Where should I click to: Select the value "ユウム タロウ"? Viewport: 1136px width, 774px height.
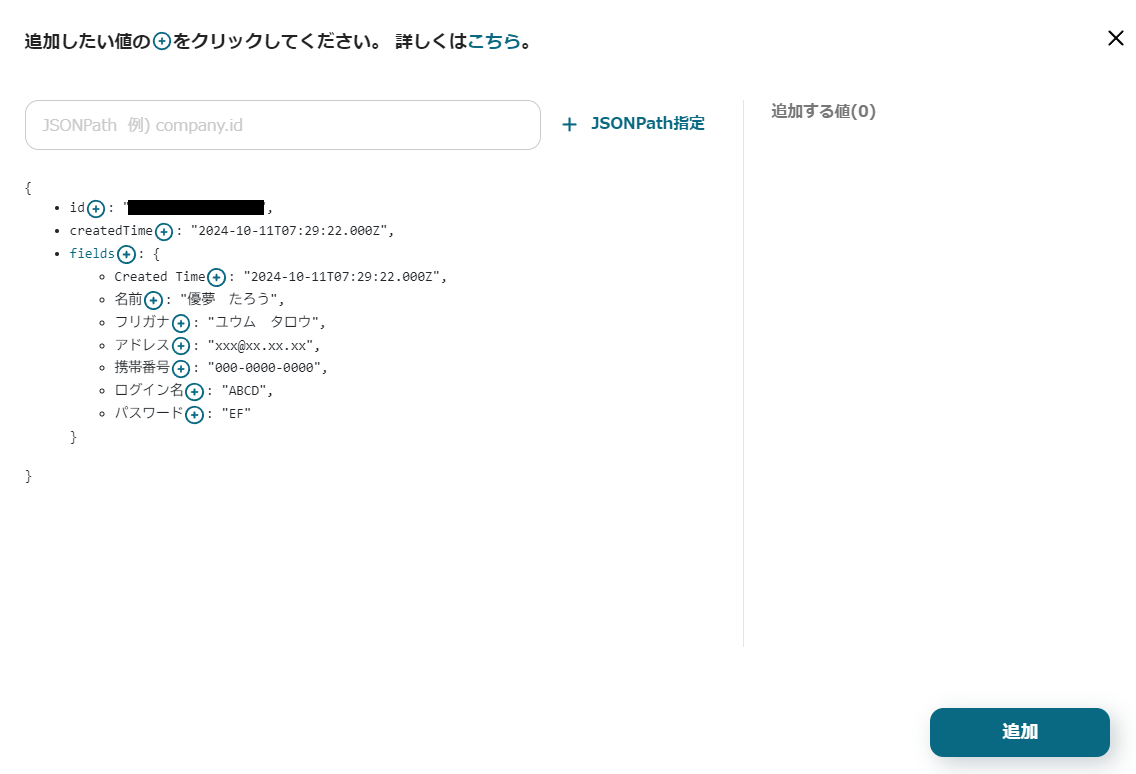[x=264, y=322]
